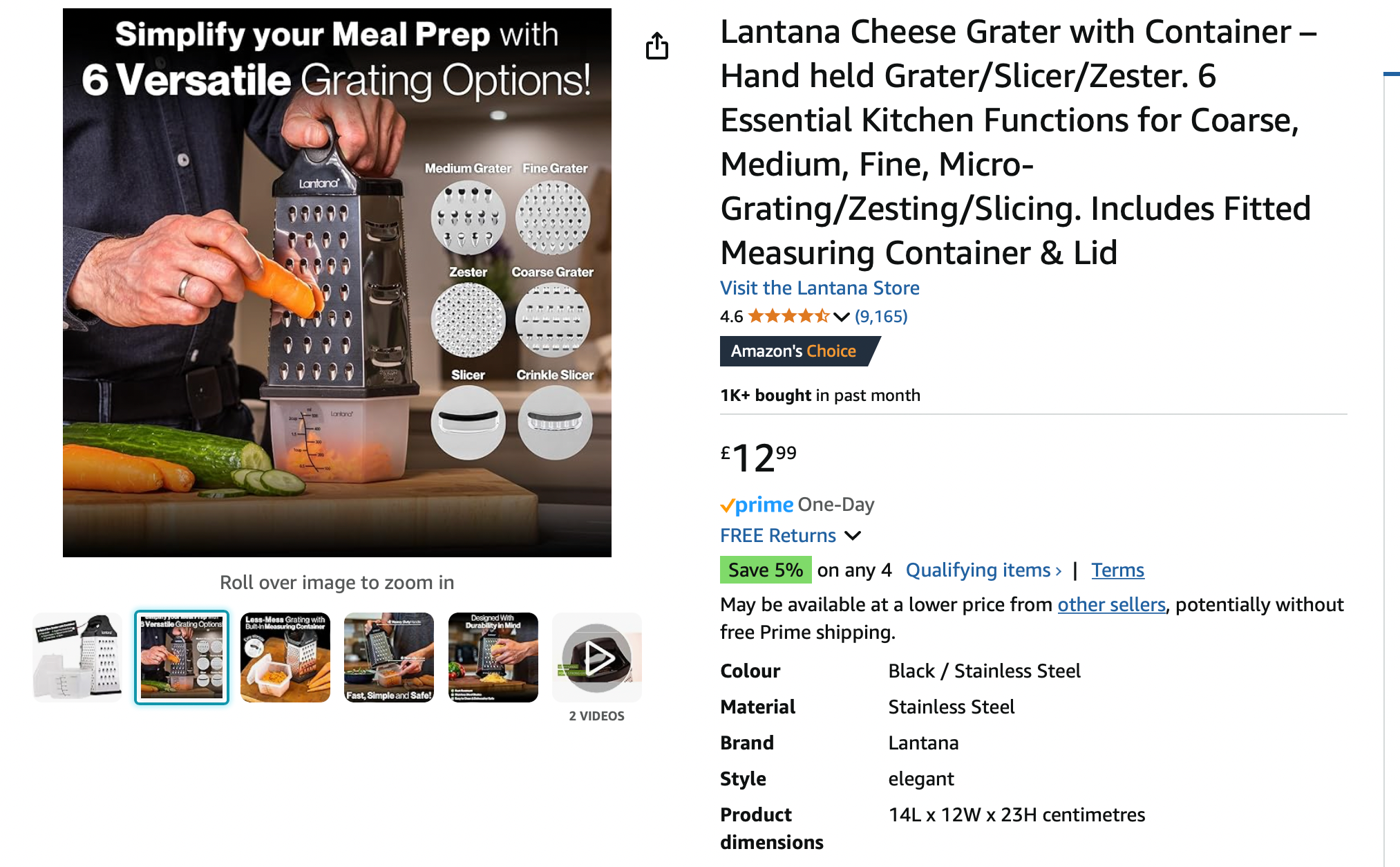Select the Fast, Simple and Safe thumbnail
This screenshot has height=867, width=1400.
tap(389, 658)
